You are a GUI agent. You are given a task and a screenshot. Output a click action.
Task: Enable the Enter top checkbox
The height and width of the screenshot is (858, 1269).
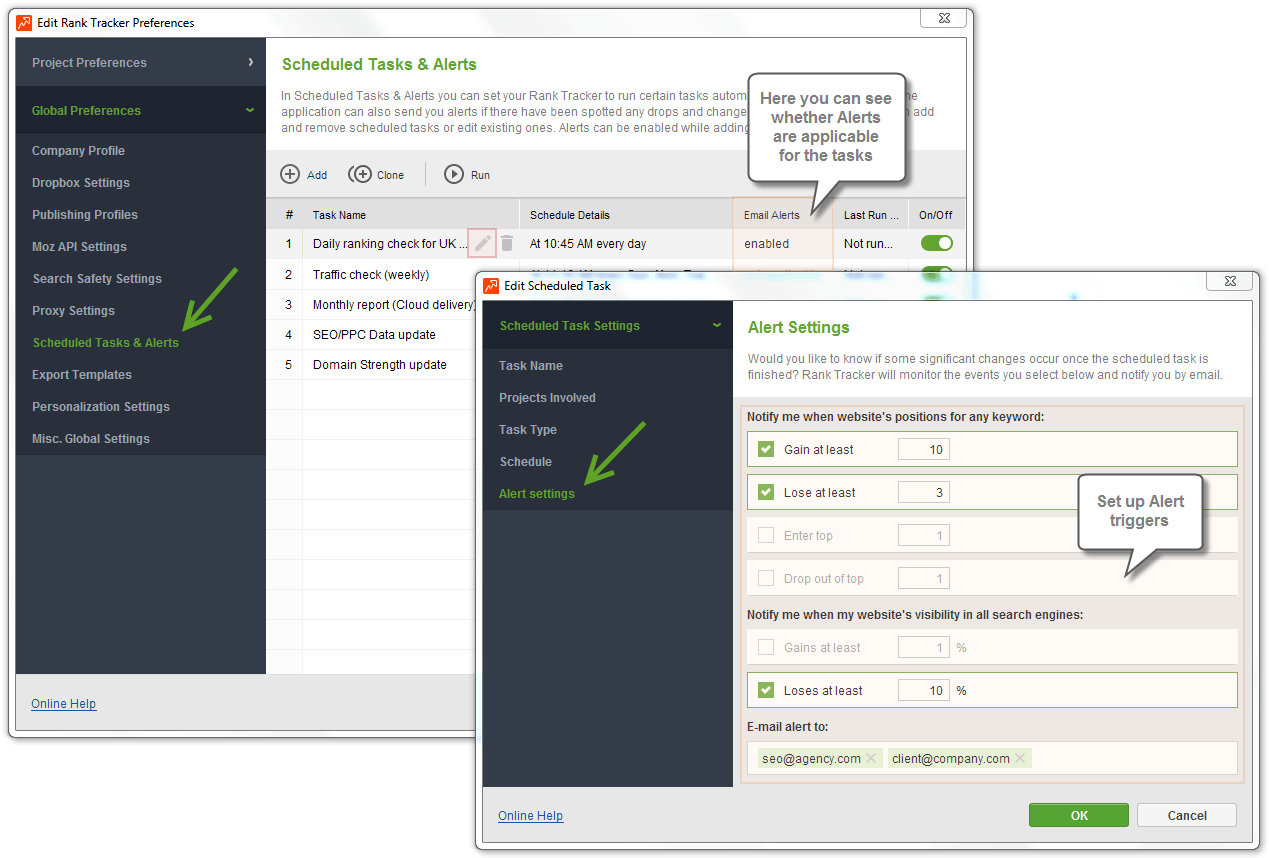766,535
